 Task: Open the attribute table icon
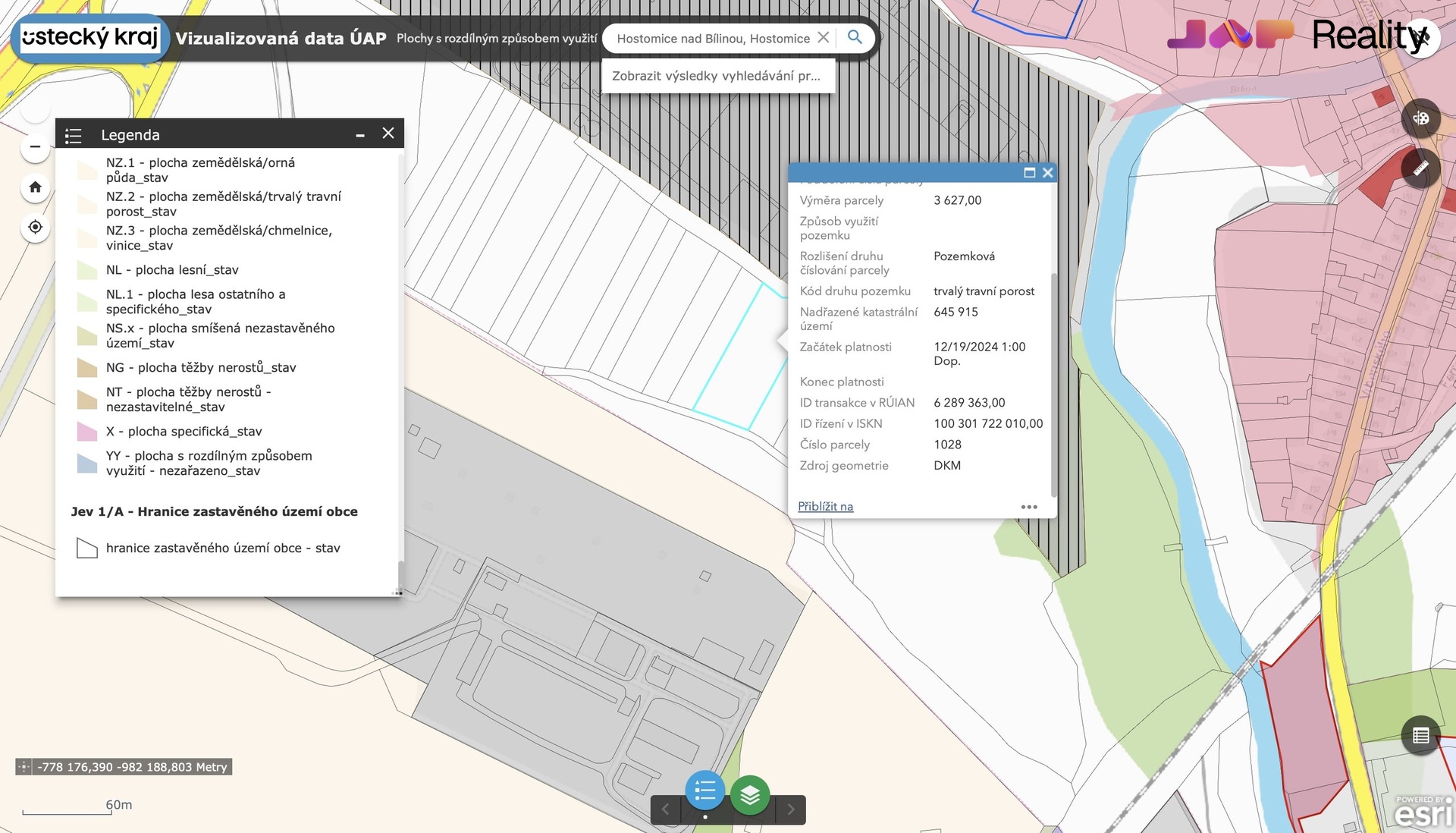click(1421, 735)
